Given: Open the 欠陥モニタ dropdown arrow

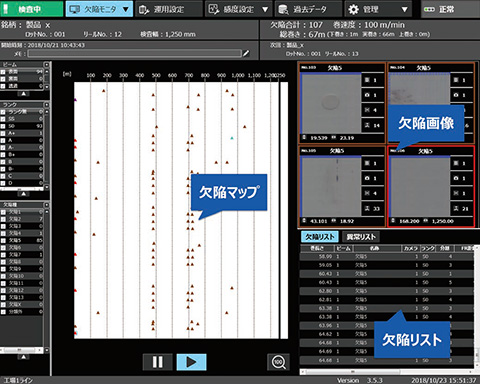Looking at the screenshot, I should (126, 9).
